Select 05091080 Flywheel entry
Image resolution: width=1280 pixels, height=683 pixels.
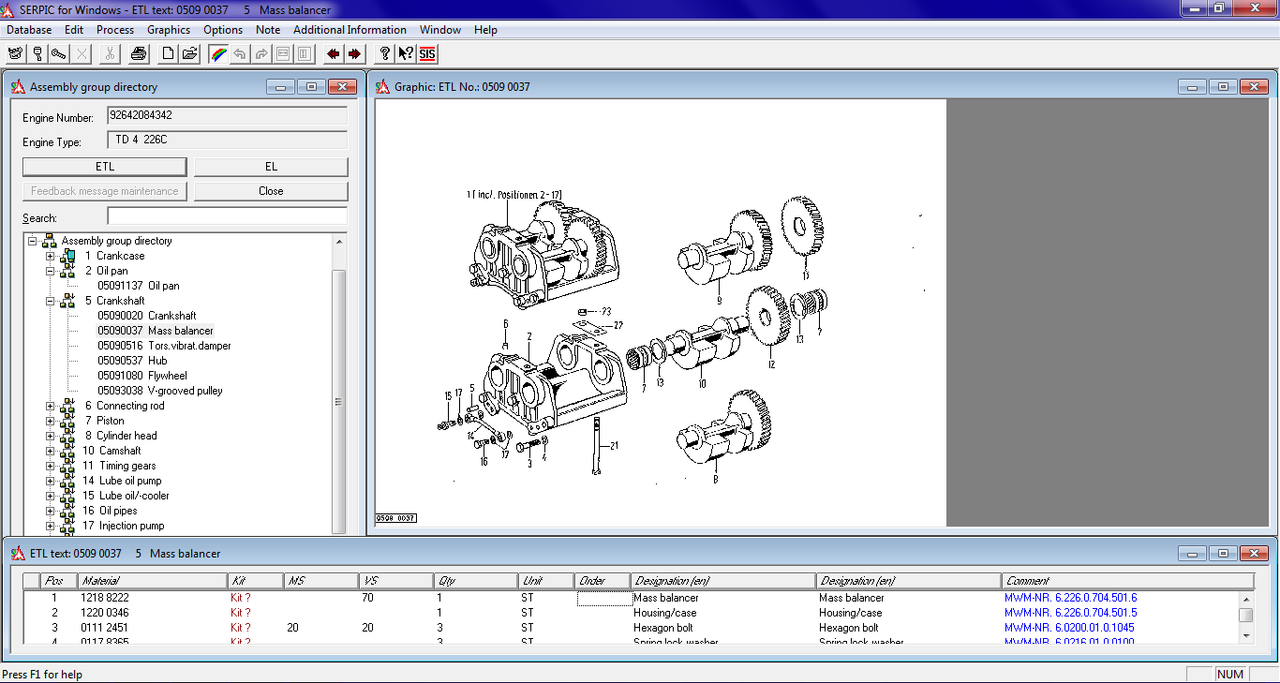coord(142,376)
